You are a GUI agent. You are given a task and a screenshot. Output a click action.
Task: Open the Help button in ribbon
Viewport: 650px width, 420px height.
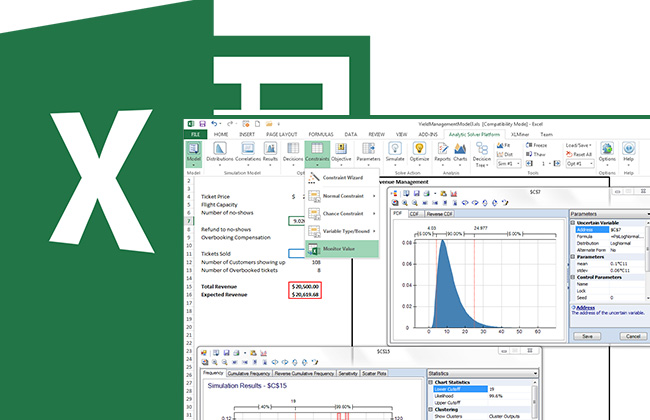(x=628, y=153)
